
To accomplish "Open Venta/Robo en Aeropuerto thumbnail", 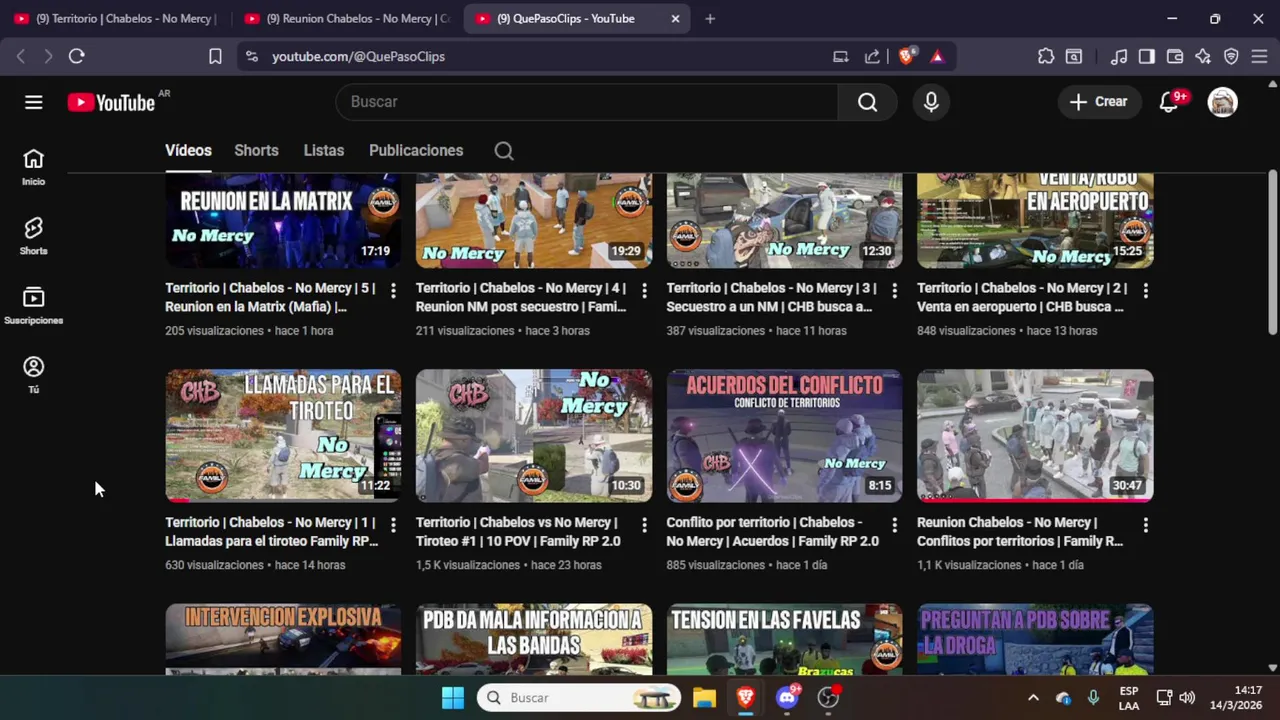I will 1035,220.
